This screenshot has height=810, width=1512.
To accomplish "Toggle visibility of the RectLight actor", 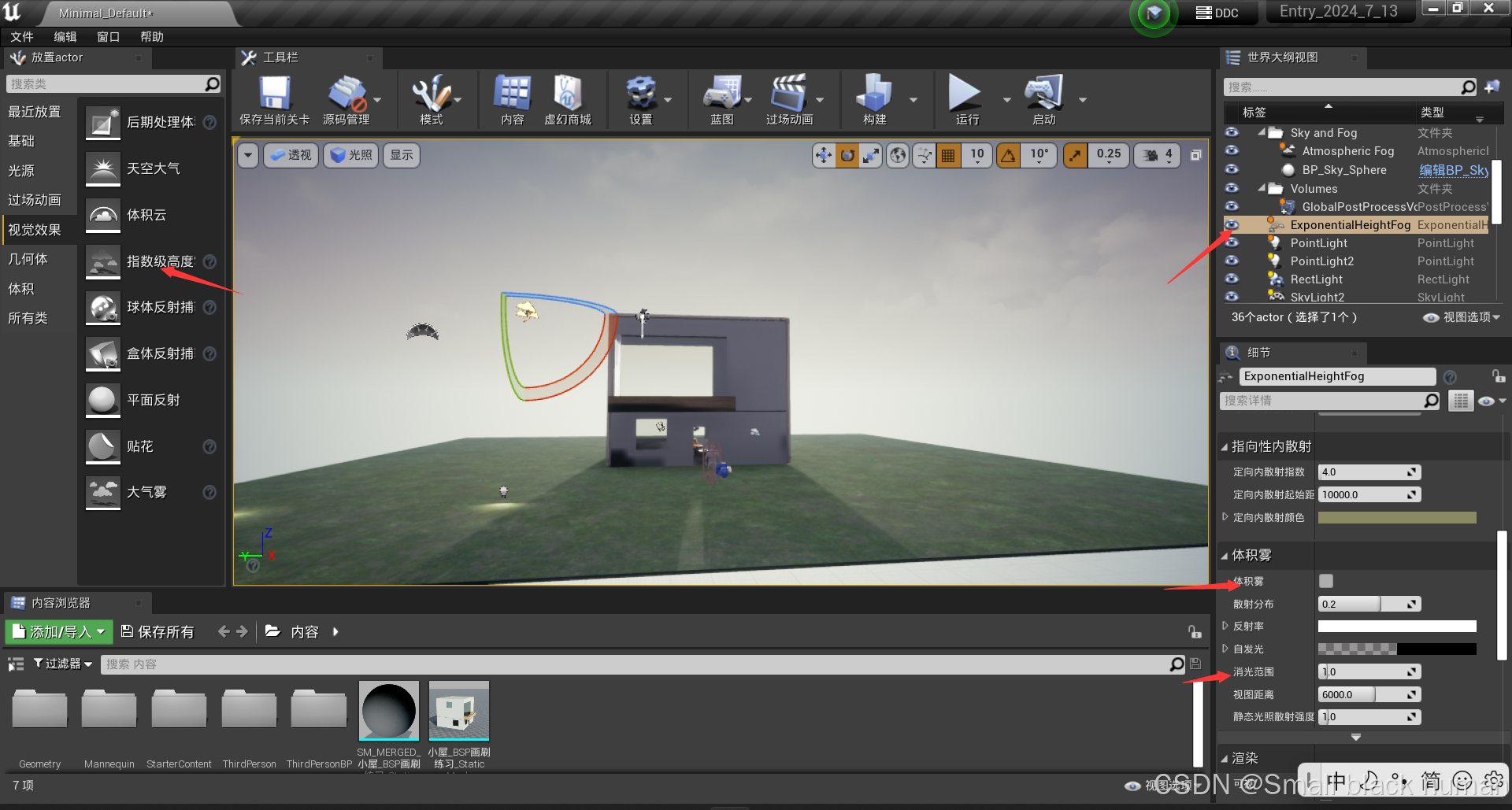I will [x=1232, y=279].
